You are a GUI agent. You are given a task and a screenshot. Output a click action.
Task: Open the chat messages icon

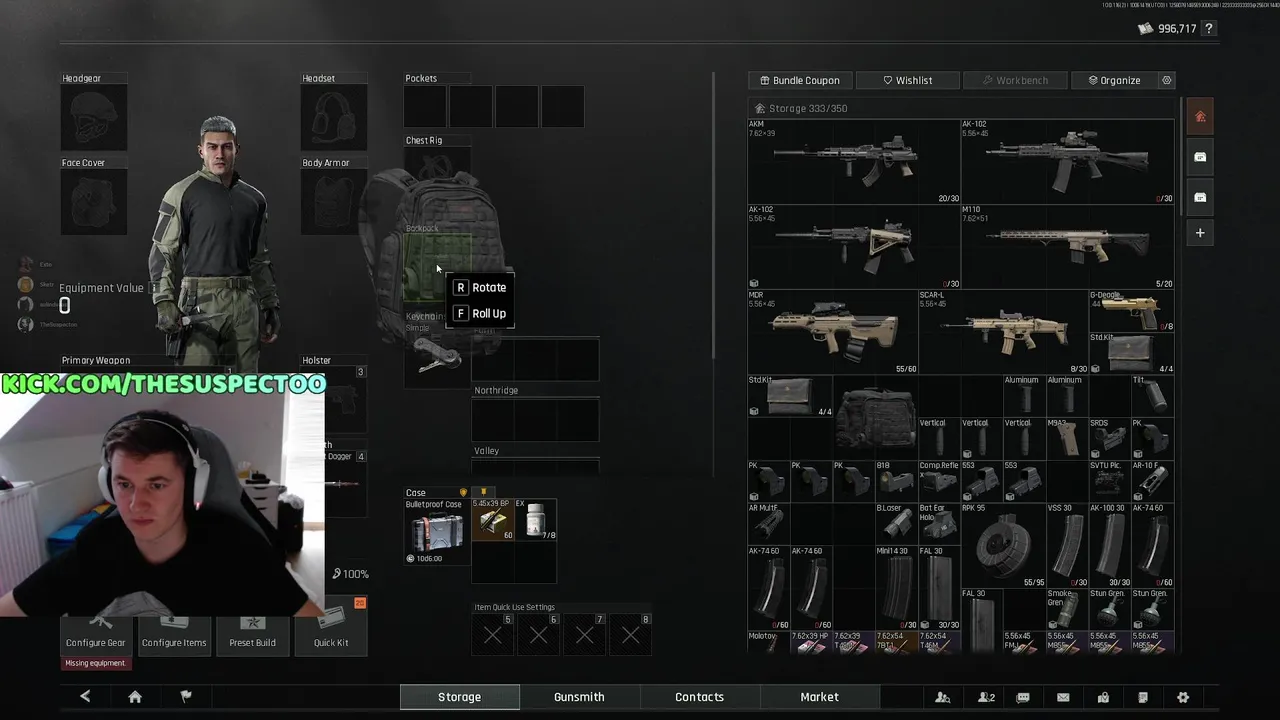[1023, 697]
